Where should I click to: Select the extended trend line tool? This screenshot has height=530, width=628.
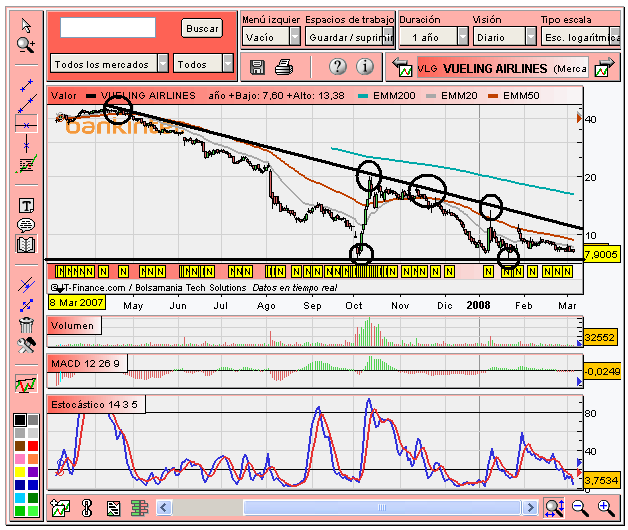(x=27, y=104)
